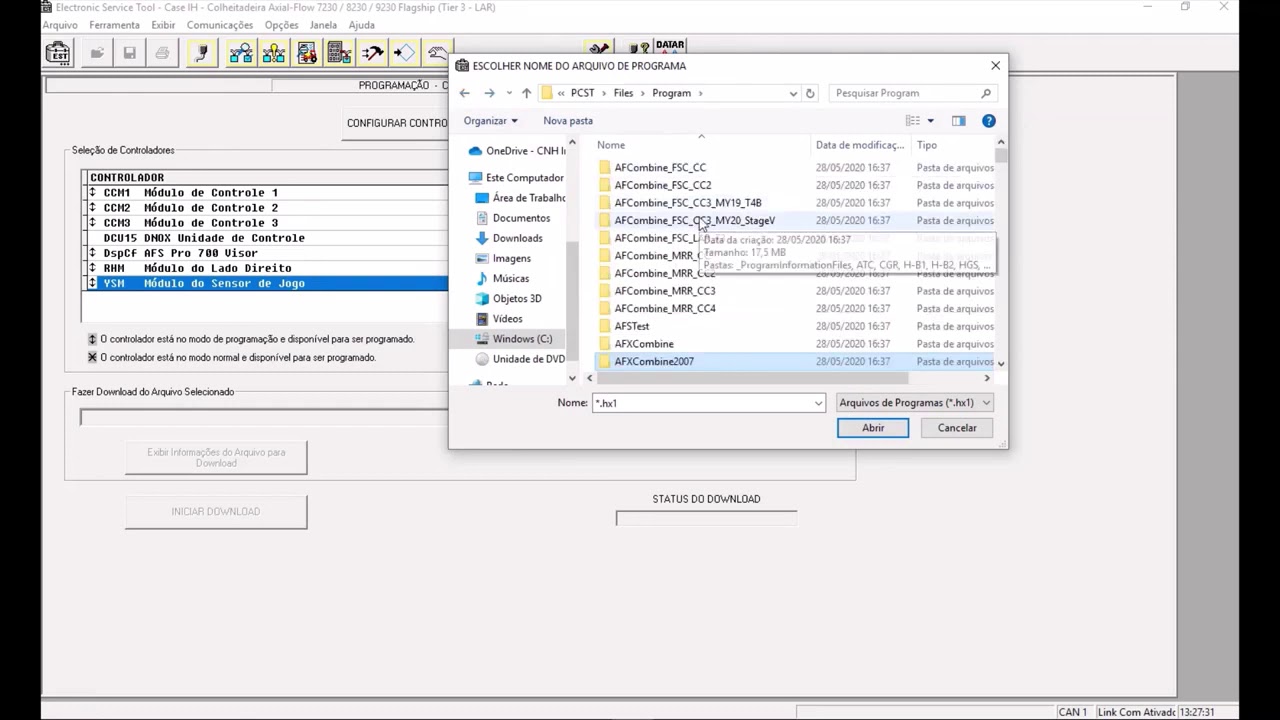Click the Cancelar button

pos(957,428)
